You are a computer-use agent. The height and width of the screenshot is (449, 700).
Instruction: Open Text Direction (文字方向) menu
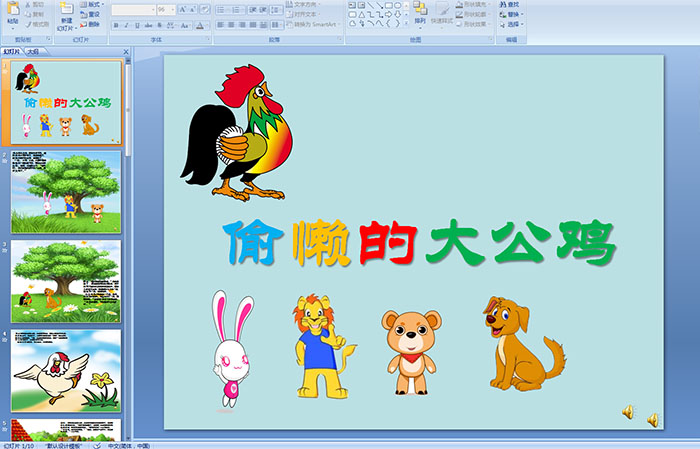303,4
